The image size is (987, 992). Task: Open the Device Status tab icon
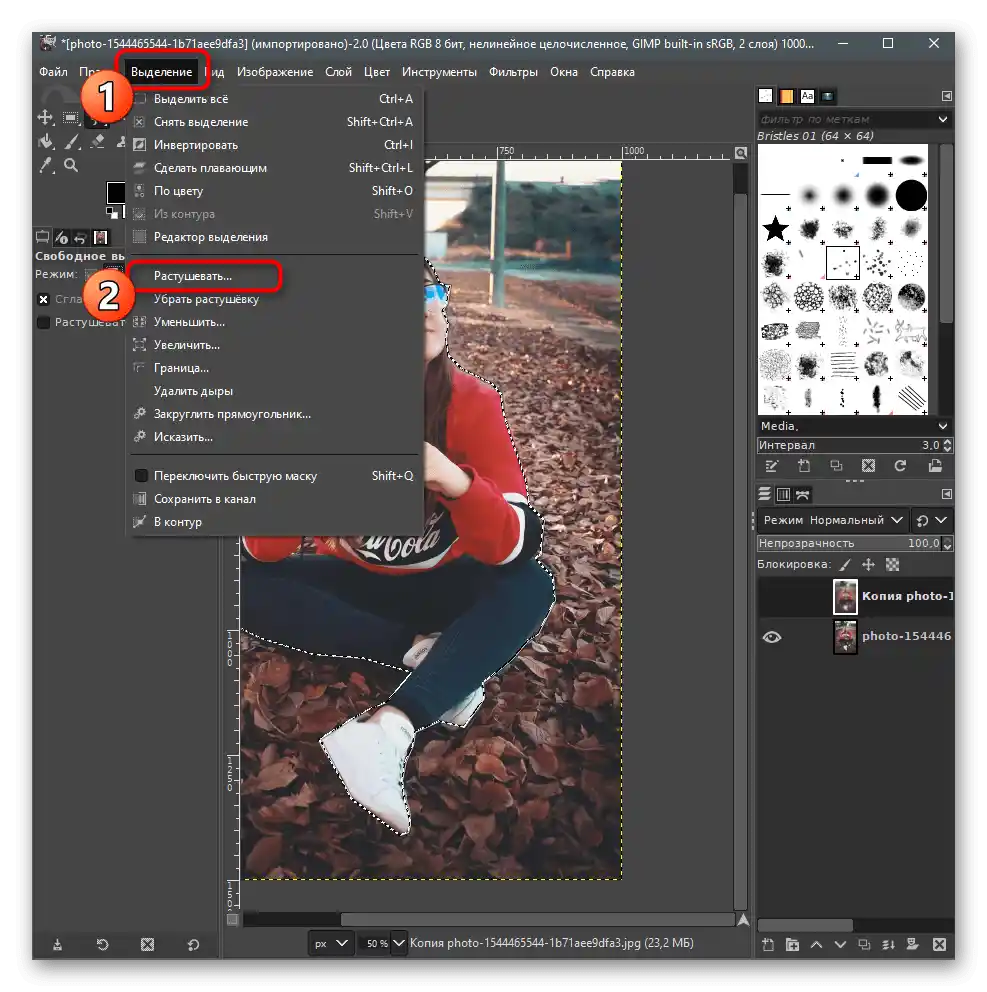61,237
